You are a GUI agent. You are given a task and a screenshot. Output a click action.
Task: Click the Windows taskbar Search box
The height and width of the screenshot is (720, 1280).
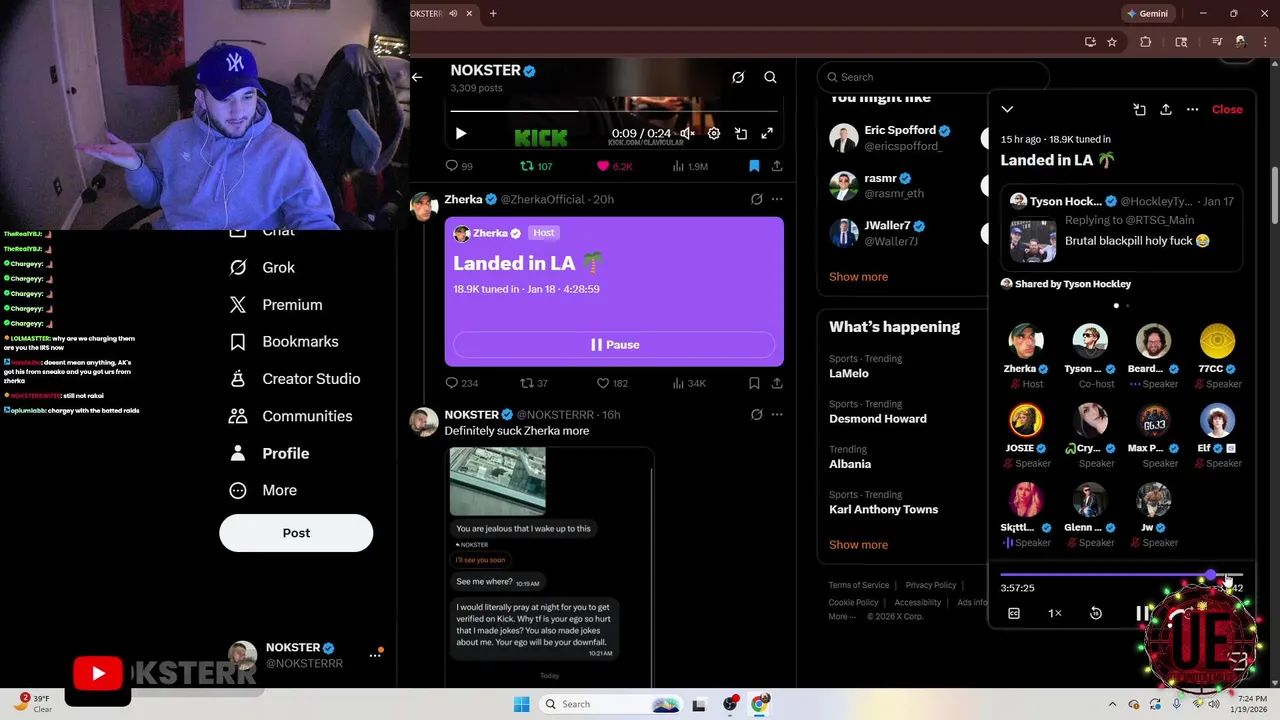click(612, 704)
